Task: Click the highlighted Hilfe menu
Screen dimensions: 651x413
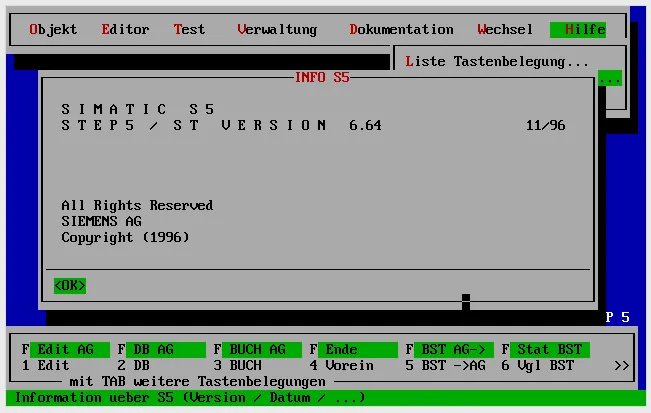Action: coord(578,29)
